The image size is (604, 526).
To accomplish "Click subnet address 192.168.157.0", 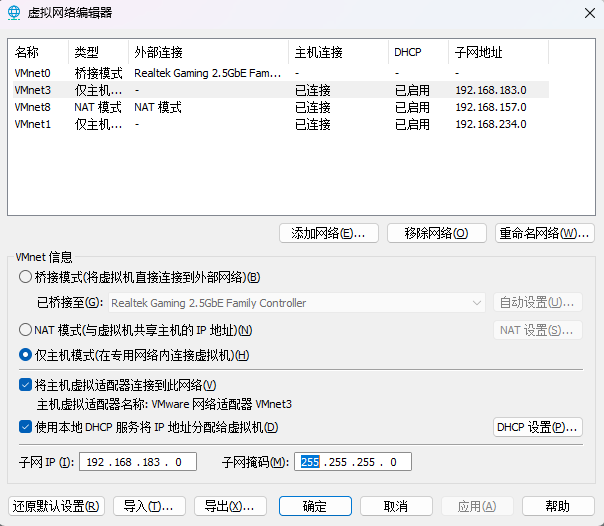I will [491, 107].
